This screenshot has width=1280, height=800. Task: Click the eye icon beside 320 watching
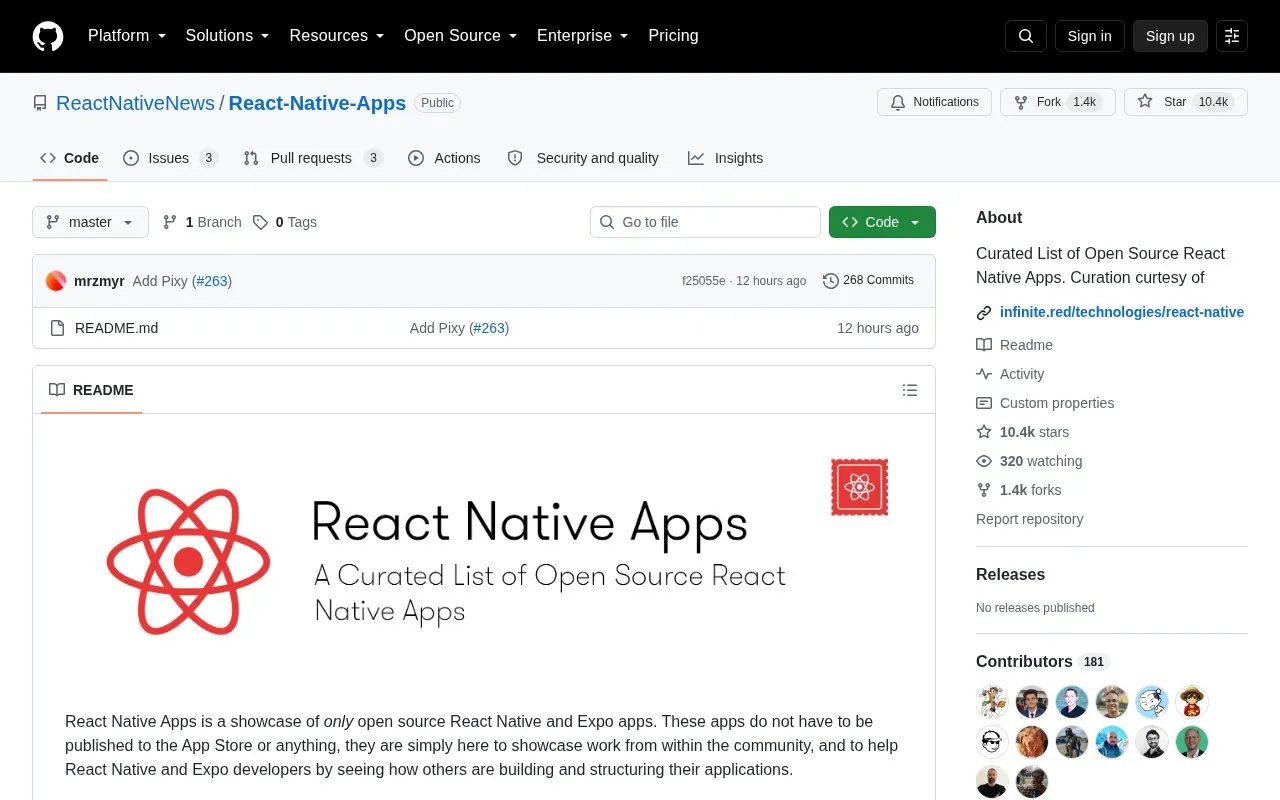pyautogui.click(x=984, y=461)
